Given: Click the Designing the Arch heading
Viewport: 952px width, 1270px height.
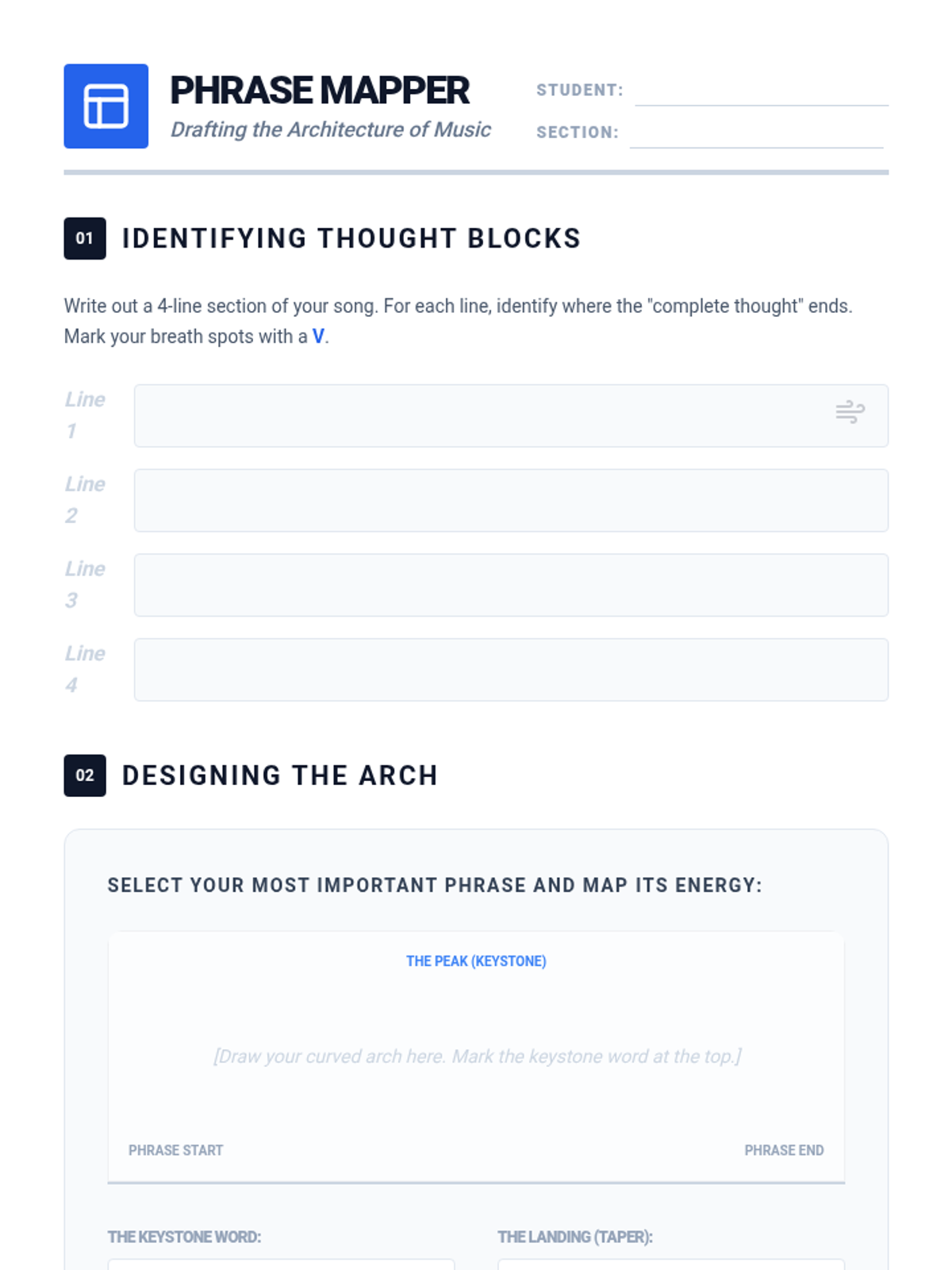Looking at the screenshot, I should (279, 775).
